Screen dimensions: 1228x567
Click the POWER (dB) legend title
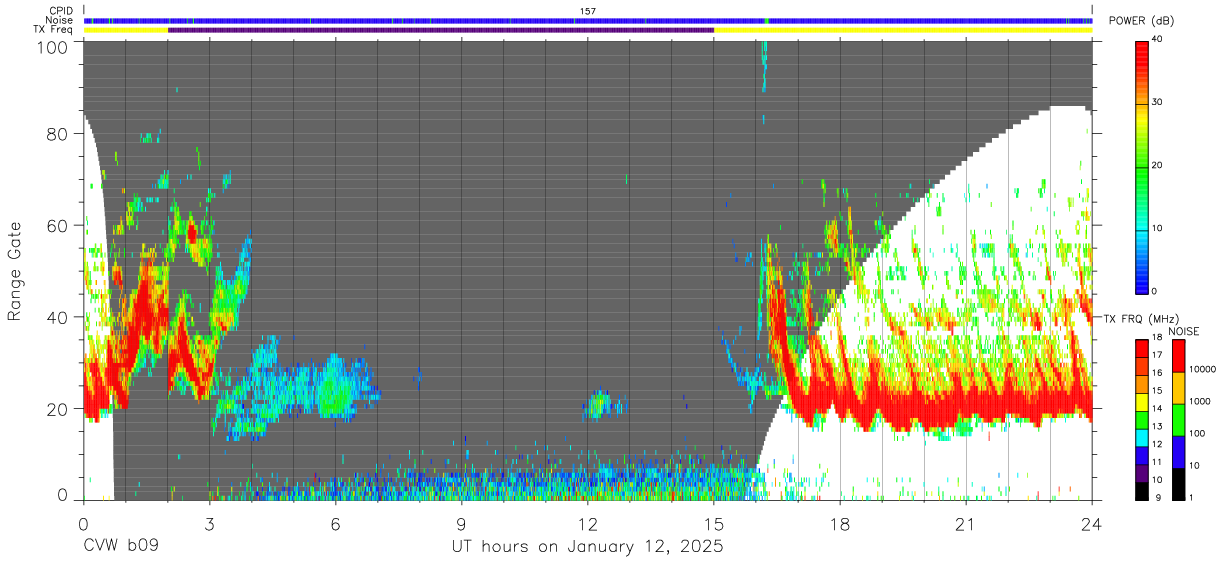click(x=1143, y=21)
